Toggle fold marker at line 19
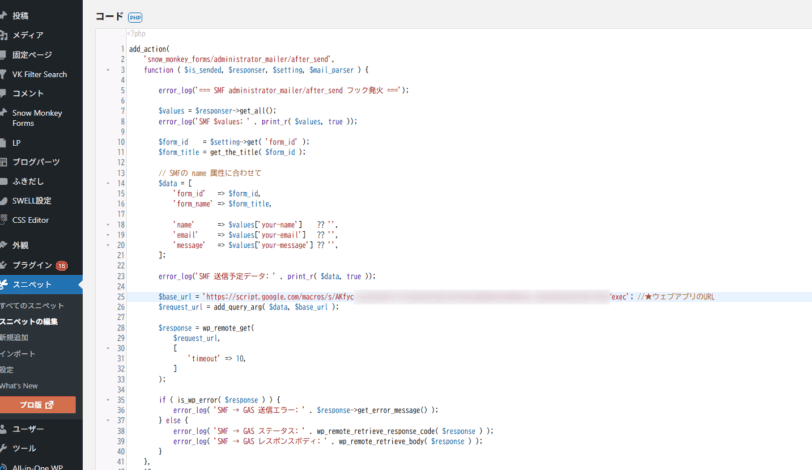 click(x=108, y=235)
